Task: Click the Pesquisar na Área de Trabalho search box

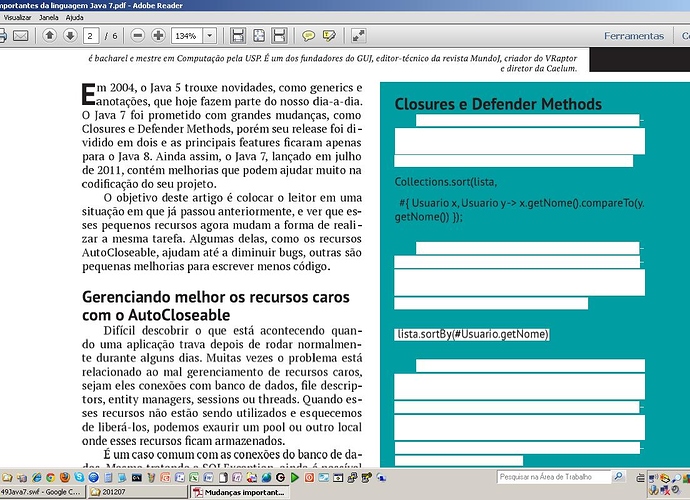Action: click(554, 477)
